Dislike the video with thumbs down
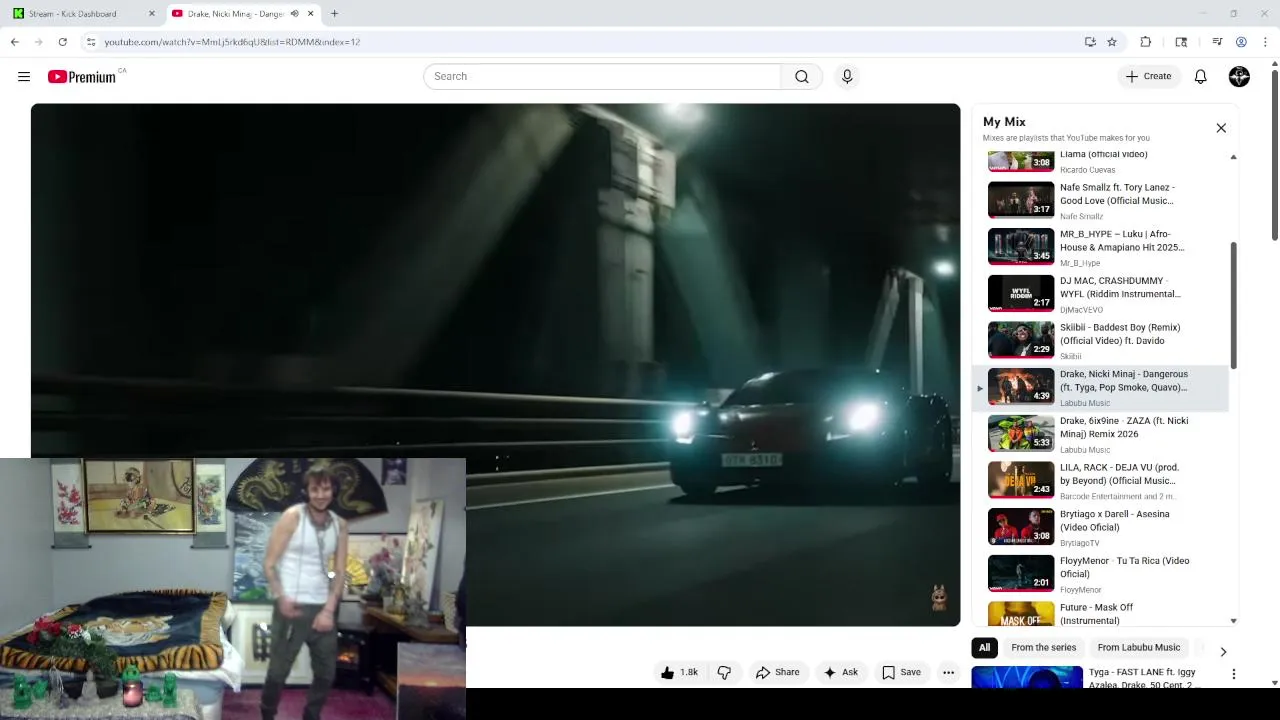Viewport: 1280px width, 720px height. pos(724,672)
